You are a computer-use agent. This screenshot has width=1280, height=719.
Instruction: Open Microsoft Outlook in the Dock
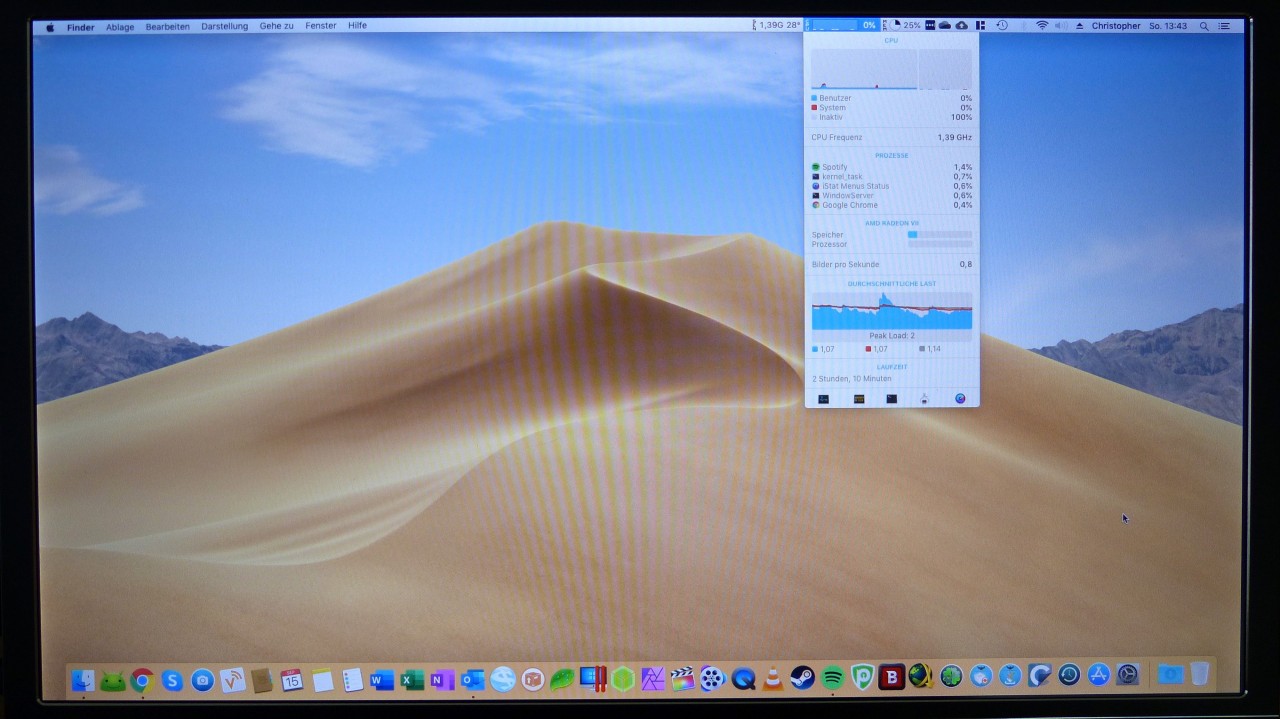[x=472, y=680]
